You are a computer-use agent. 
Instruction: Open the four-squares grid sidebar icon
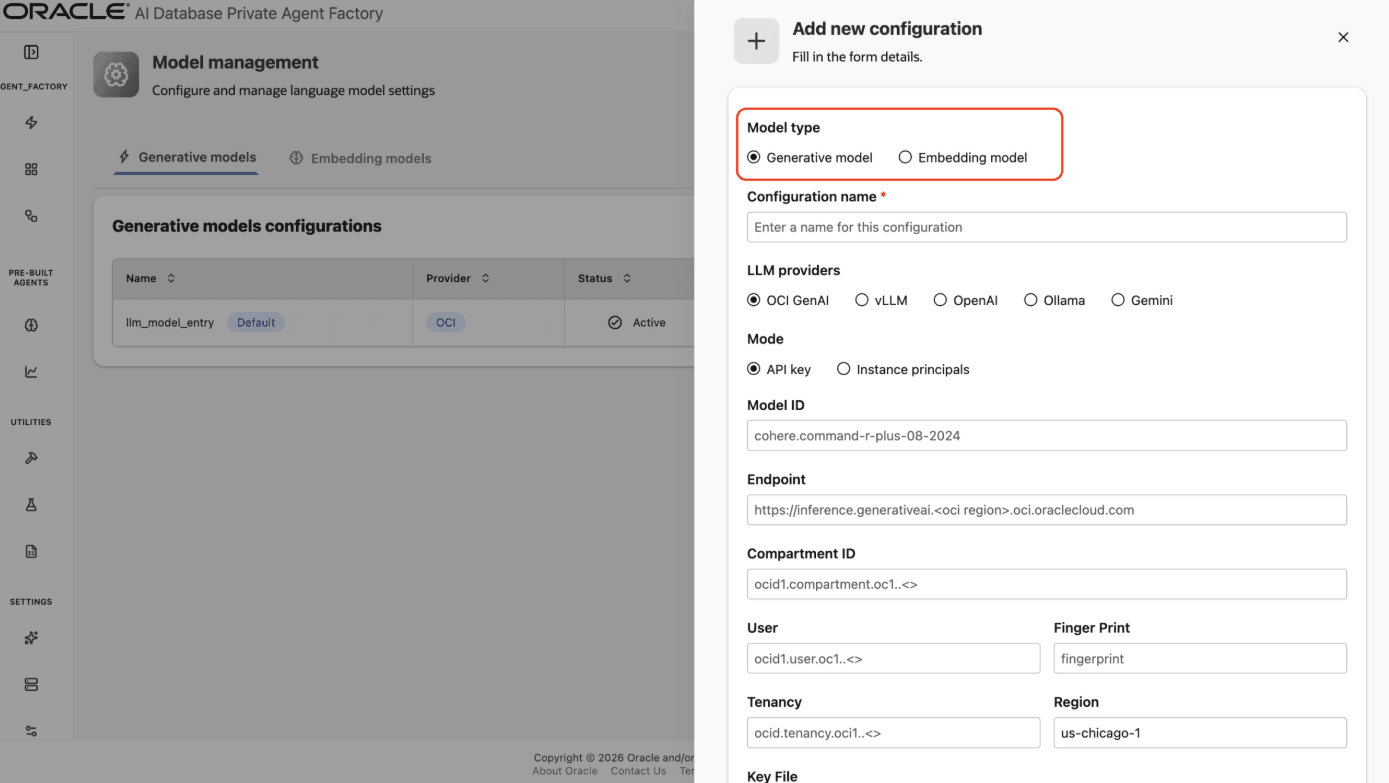(31, 170)
